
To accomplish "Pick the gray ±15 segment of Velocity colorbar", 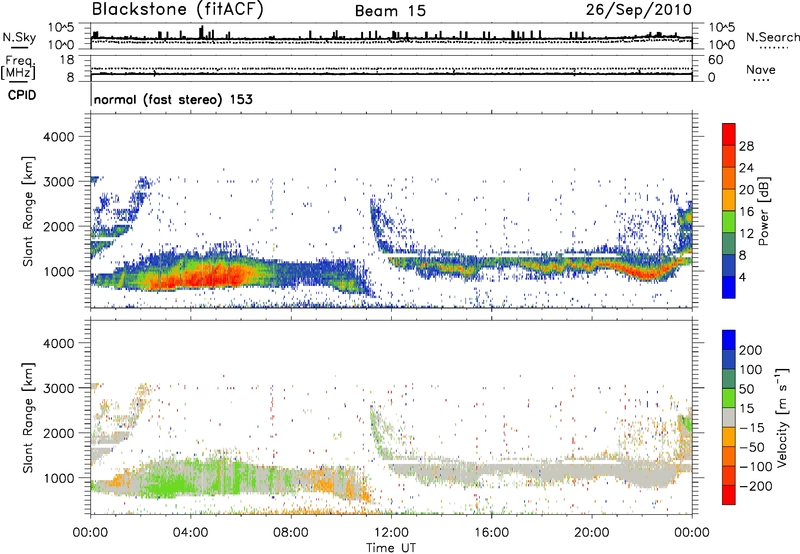I will coord(729,418).
